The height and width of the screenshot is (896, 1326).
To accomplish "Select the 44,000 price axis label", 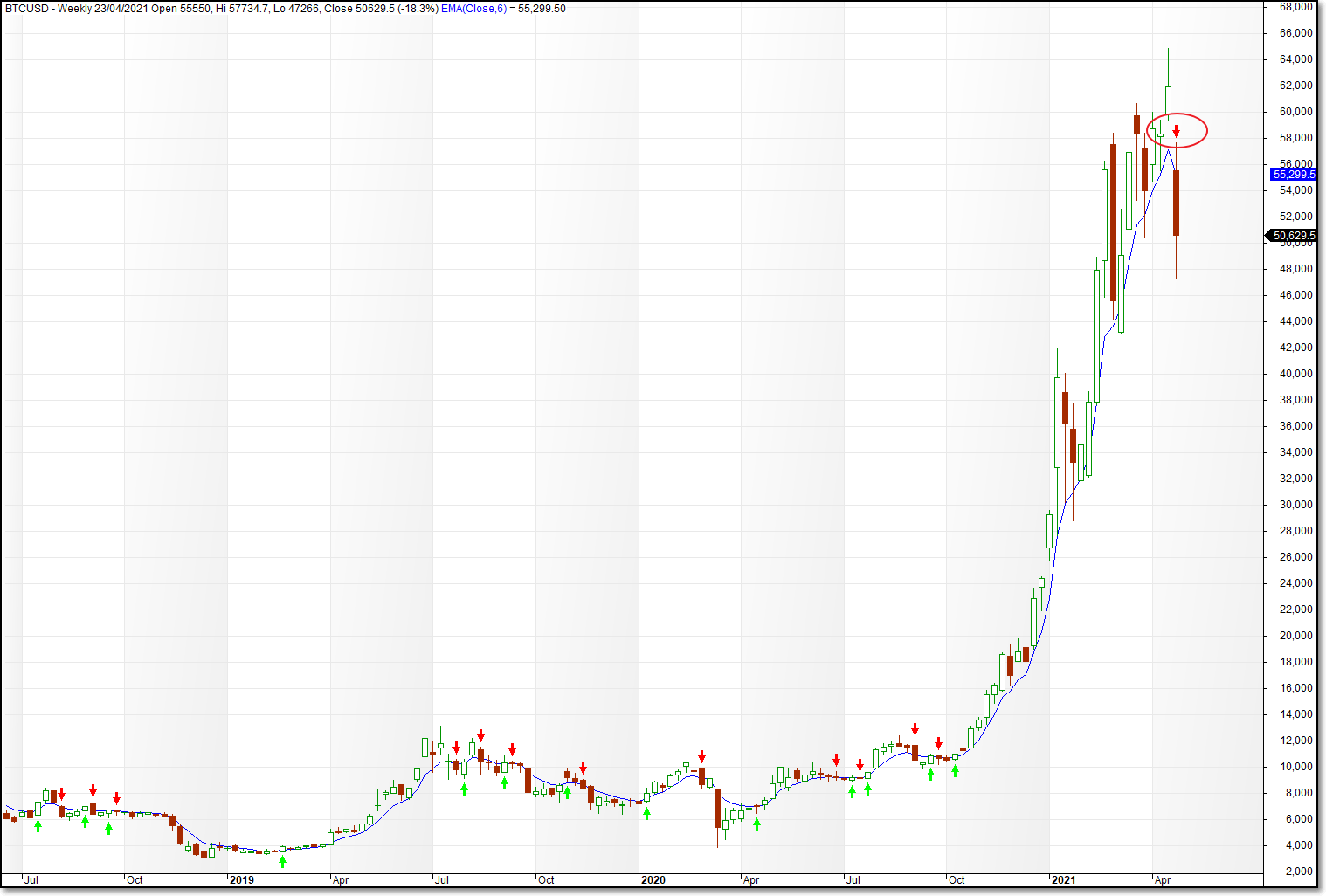I will click(1296, 321).
